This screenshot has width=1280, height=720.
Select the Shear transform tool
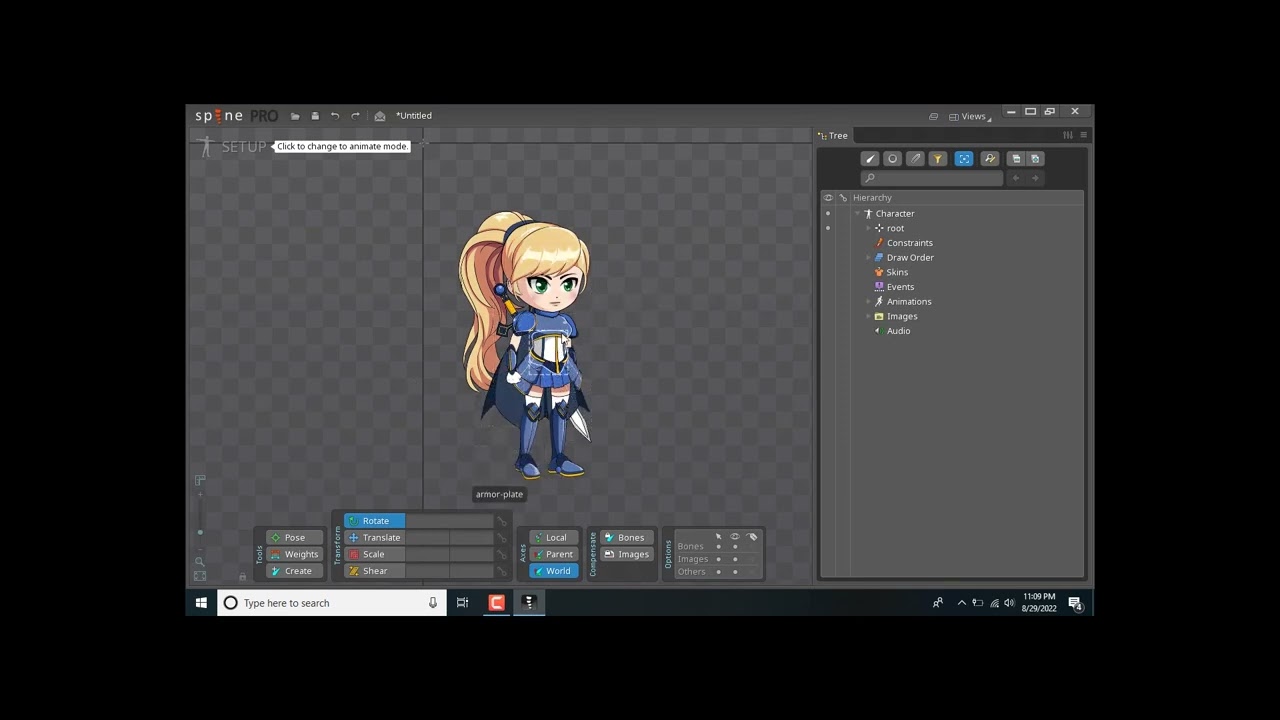tap(375, 571)
